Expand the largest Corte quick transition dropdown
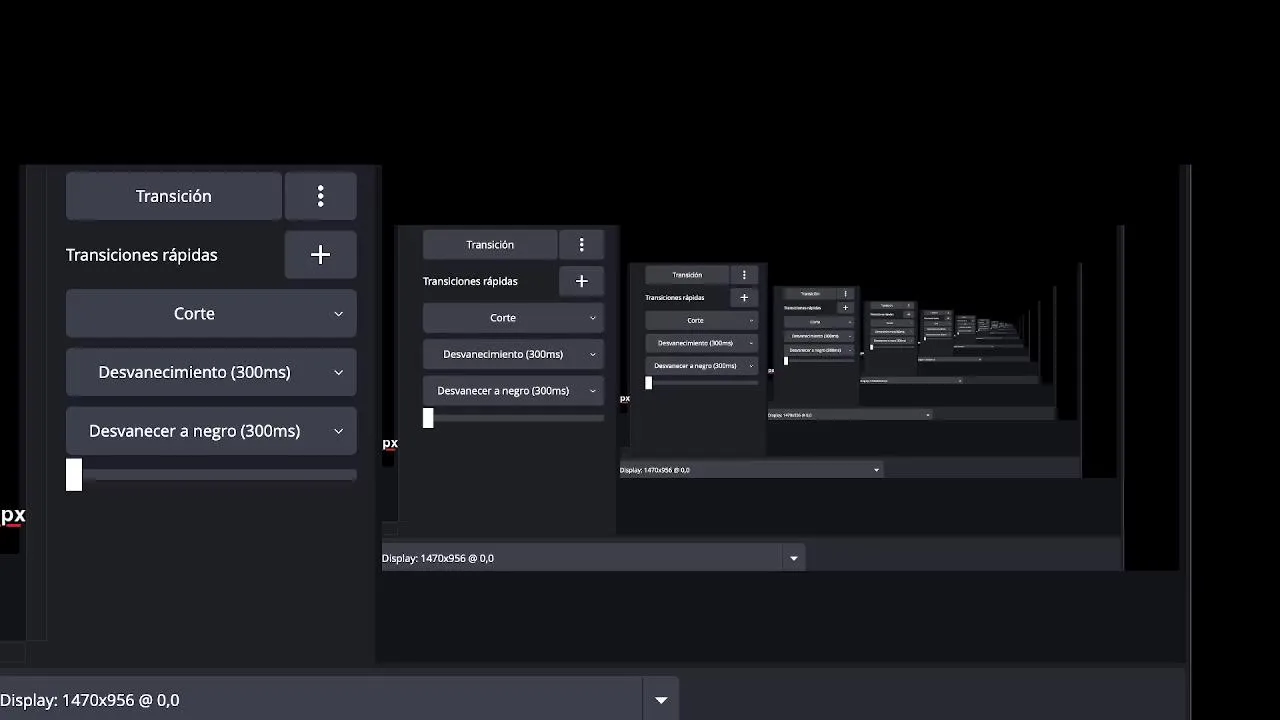 [211, 314]
